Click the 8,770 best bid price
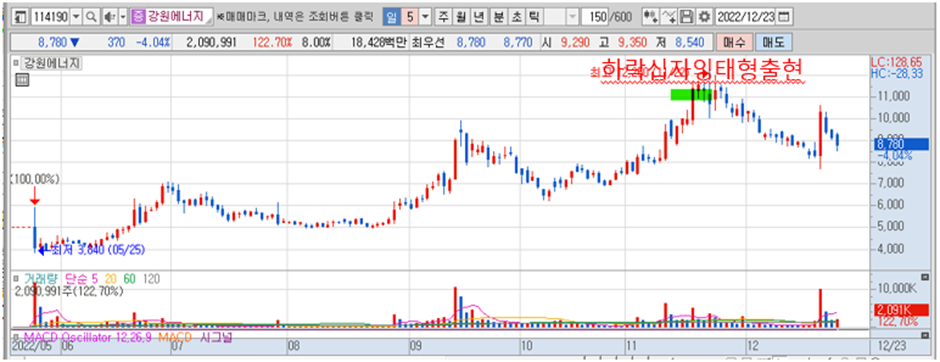The width and height of the screenshot is (940, 362). (517, 43)
